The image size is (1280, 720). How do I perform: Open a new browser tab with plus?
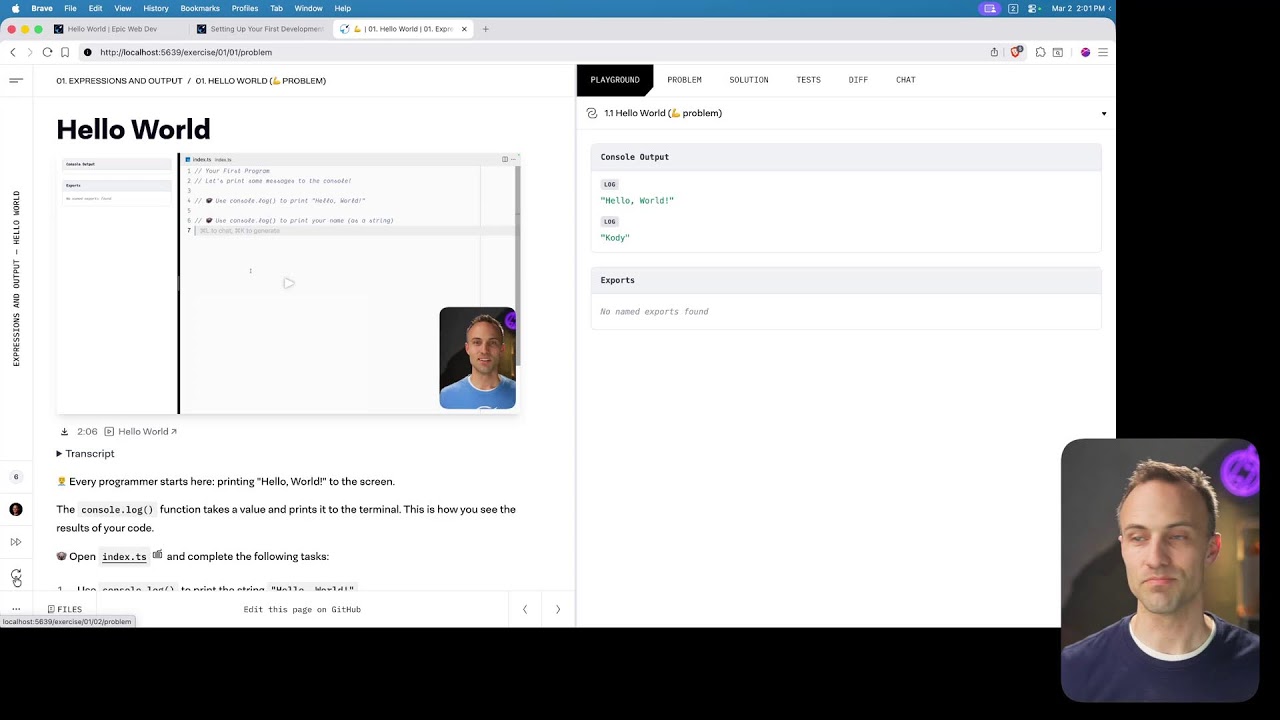pyautogui.click(x=486, y=29)
